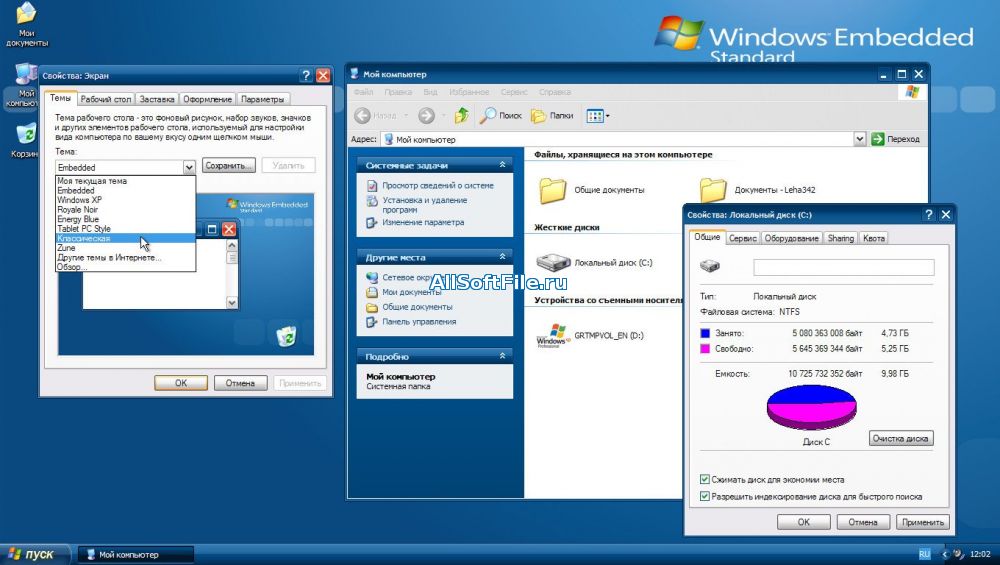Click the Start button
Image resolution: width=1000 pixels, height=565 pixels.
pos(34,554)
